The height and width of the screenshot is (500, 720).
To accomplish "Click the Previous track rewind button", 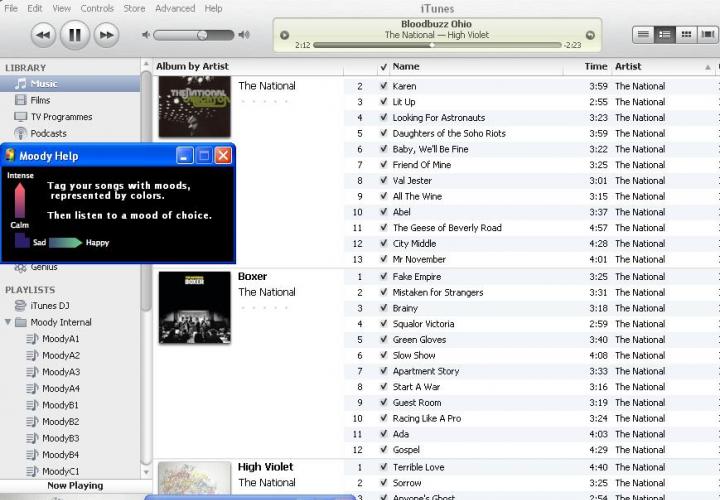I will (43, 35).
